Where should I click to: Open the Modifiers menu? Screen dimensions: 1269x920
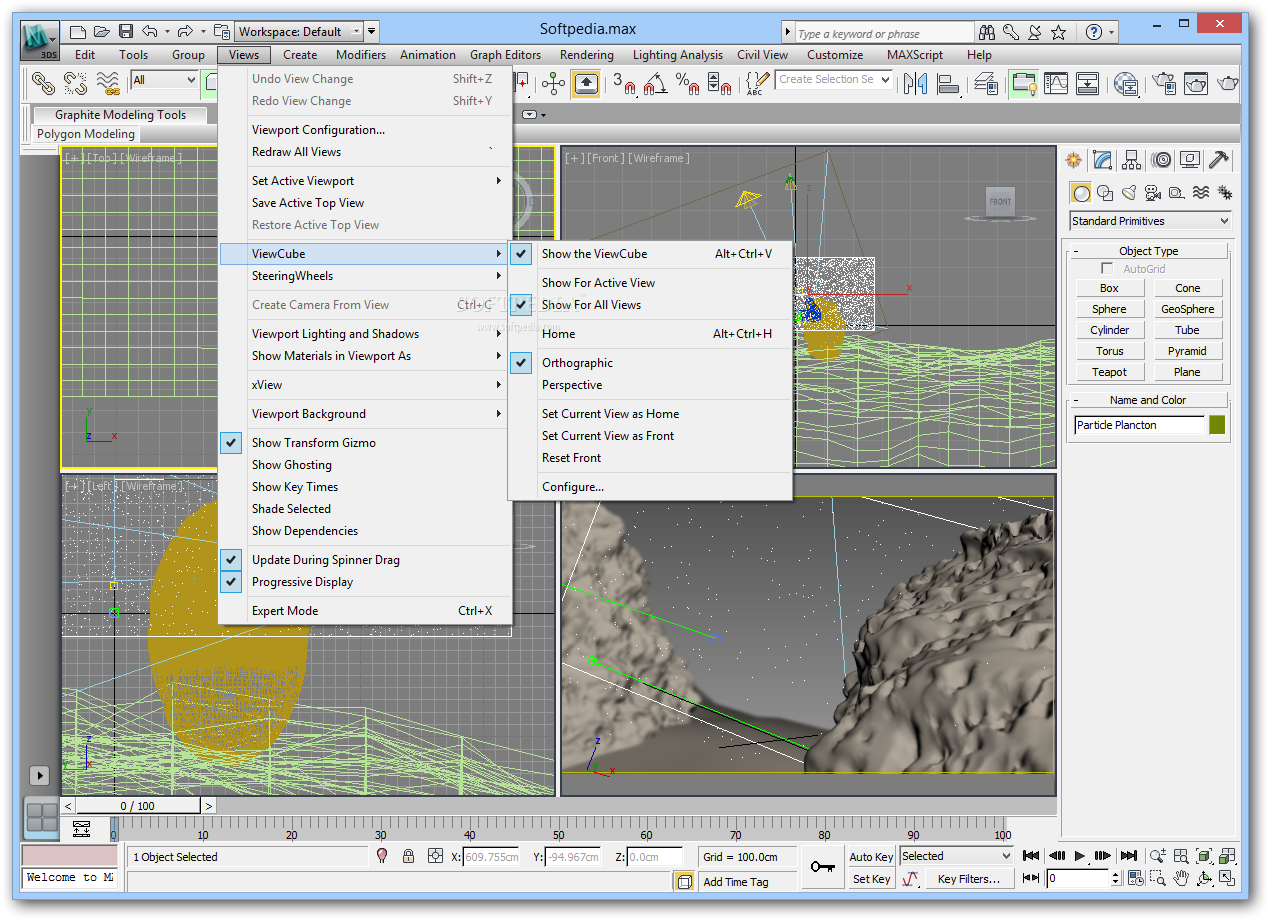(x=361, y=55)
